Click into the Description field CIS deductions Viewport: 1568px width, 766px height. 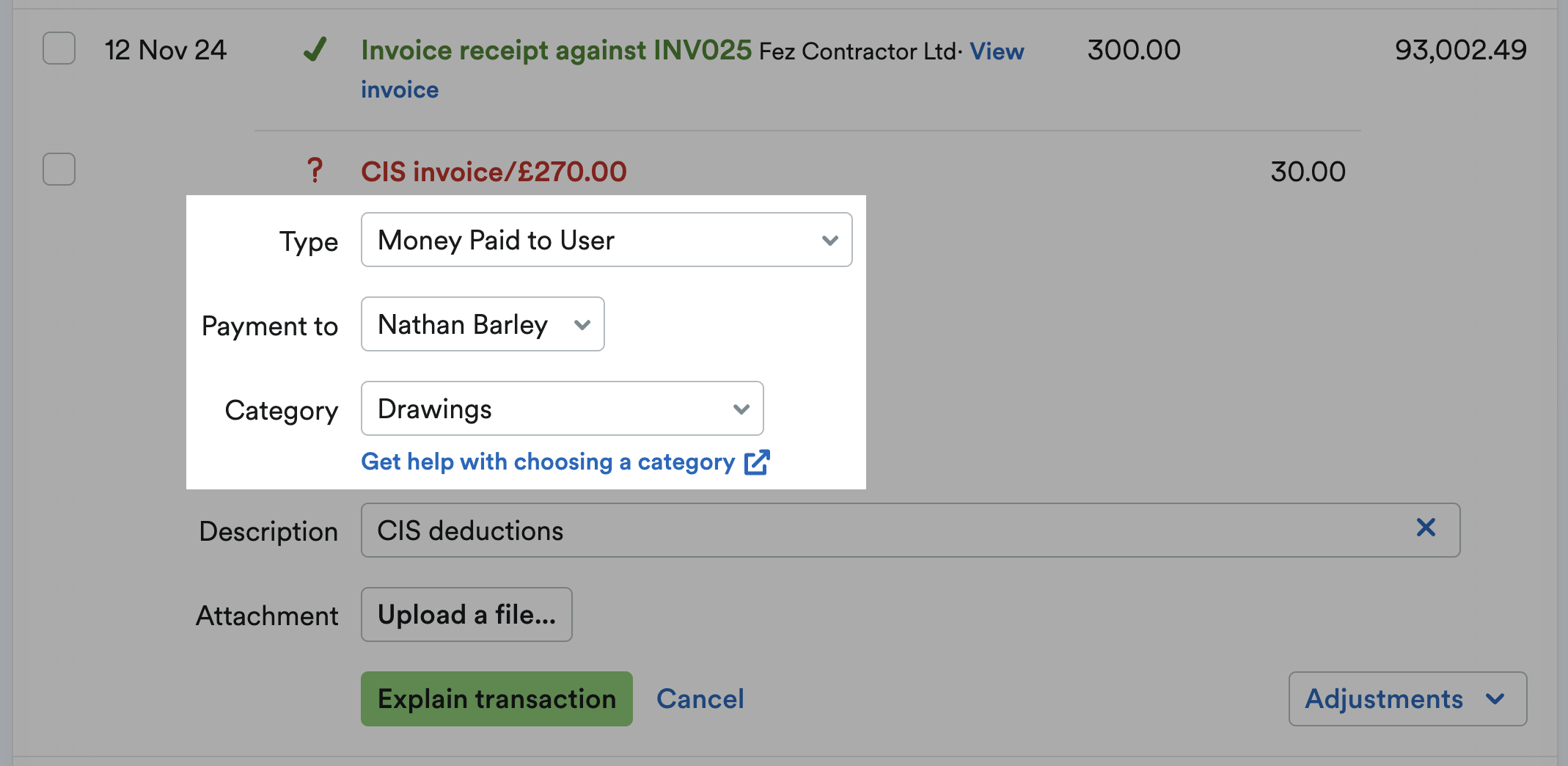tap(910, 530)
